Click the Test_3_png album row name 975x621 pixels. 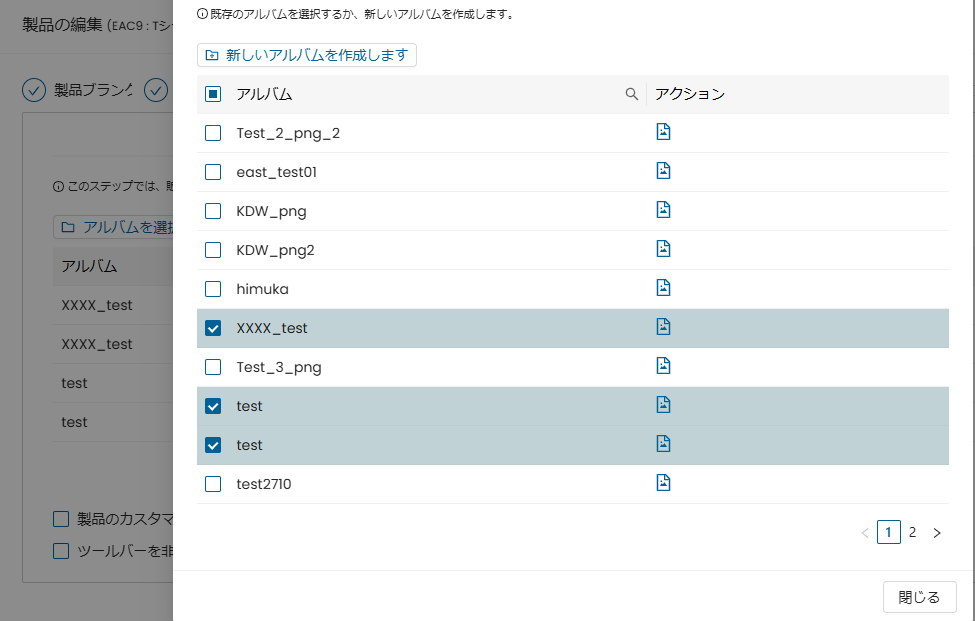(x=279, y=367)
